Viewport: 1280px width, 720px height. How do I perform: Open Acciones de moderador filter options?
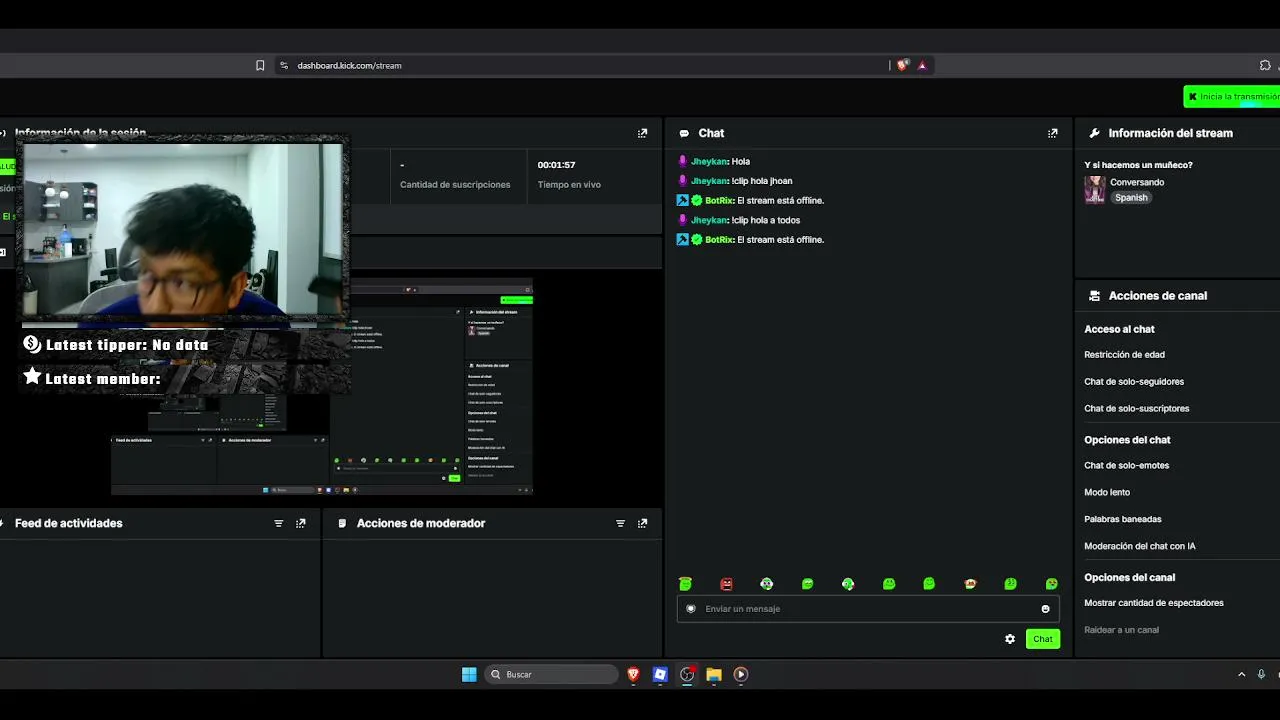(x=620, y=523)
